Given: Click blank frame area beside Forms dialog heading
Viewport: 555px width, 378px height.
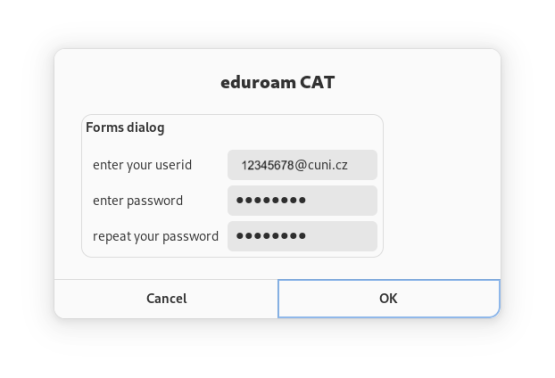Looking at the screenshot, I should pos(273,128).
